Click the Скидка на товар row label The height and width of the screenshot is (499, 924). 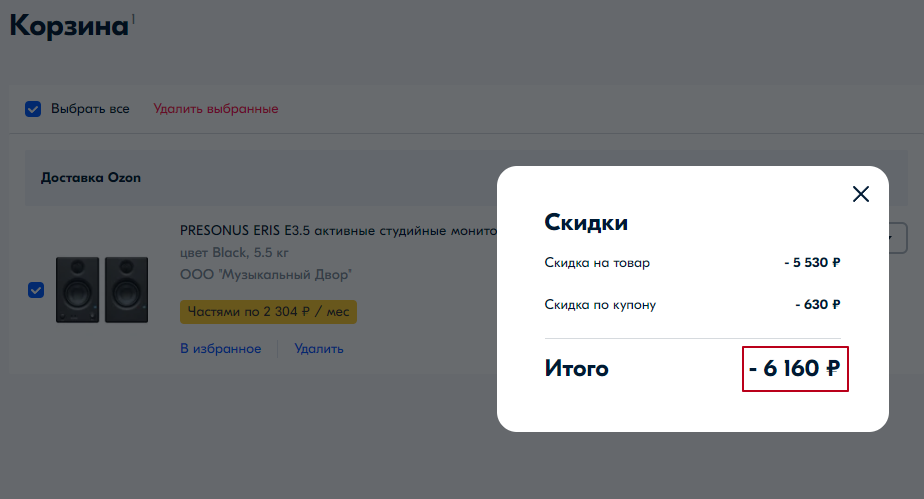[x=597, y=263]
